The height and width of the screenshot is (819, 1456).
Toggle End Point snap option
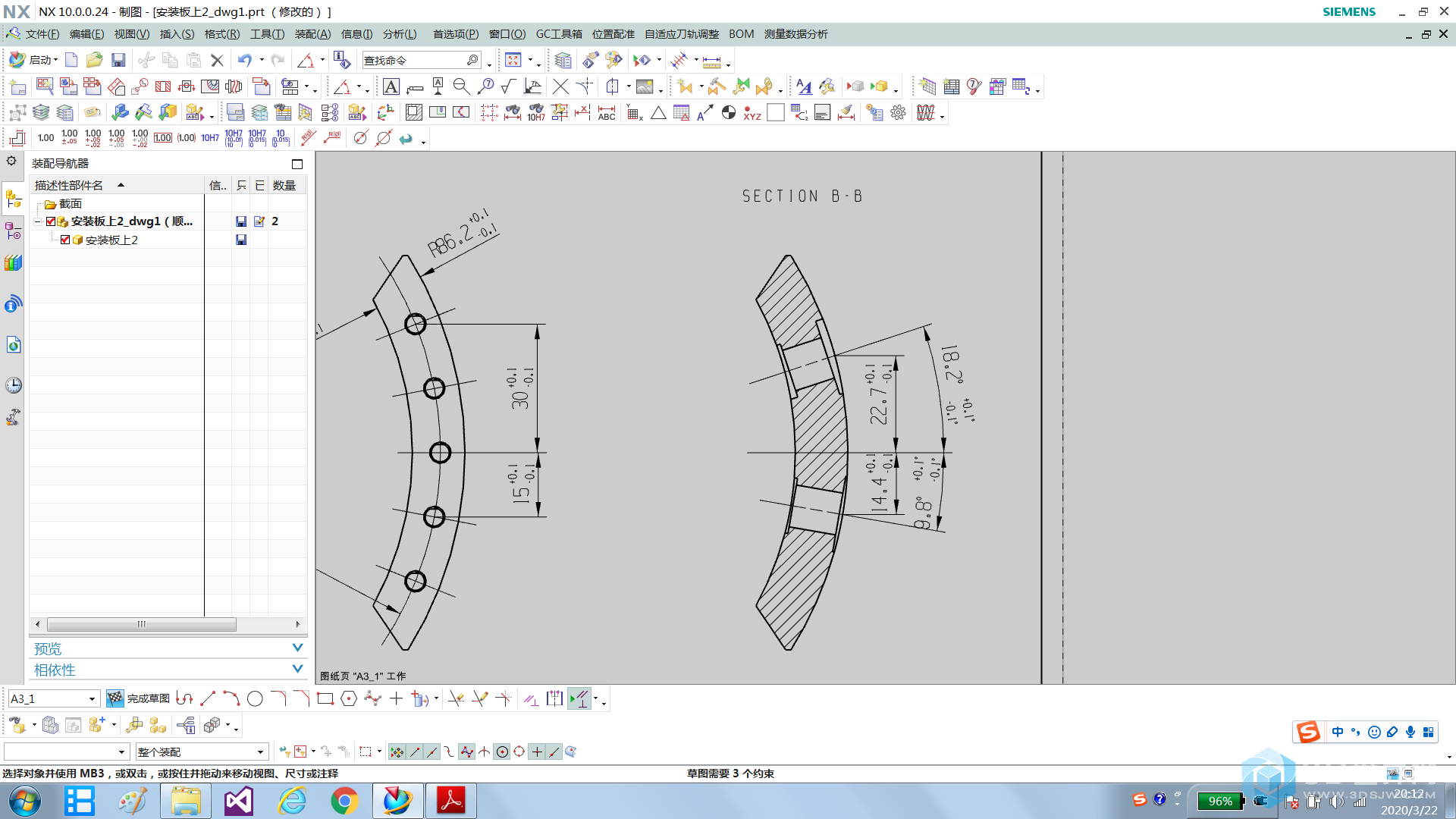click(415, 752)
